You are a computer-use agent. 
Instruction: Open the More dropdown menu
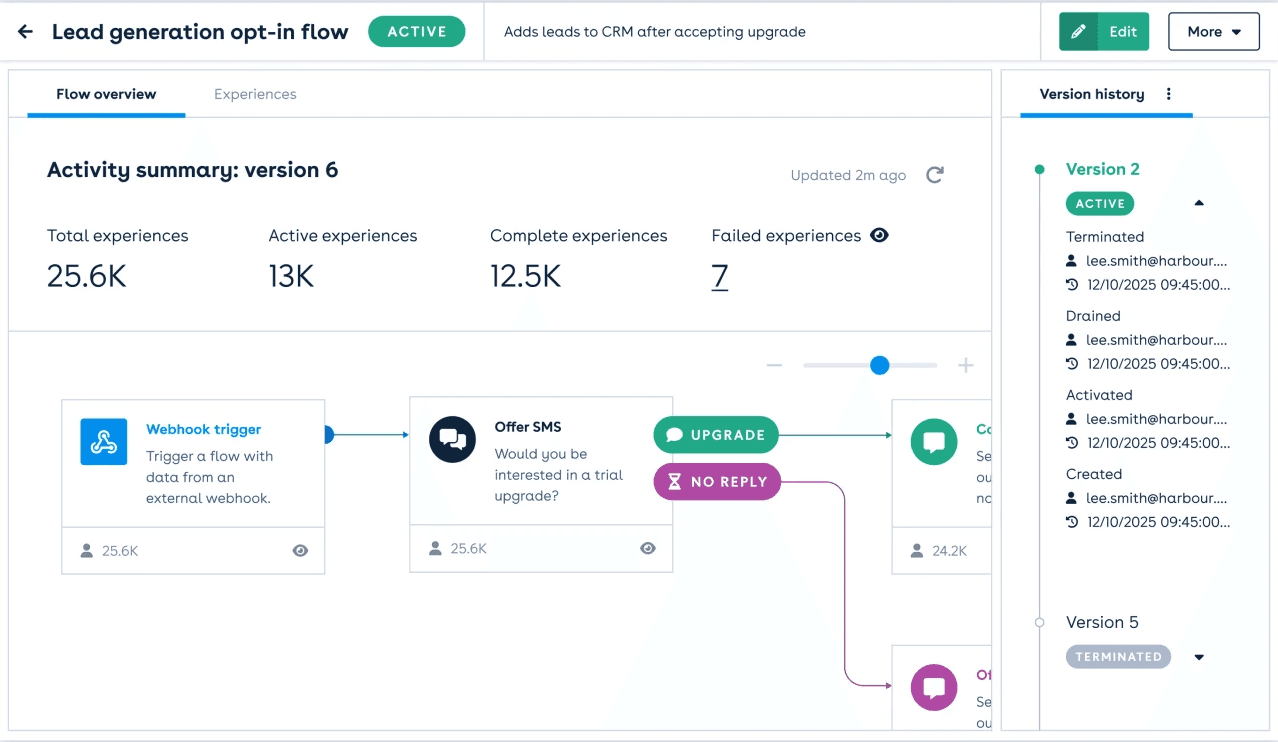[x=1214, y=32]
